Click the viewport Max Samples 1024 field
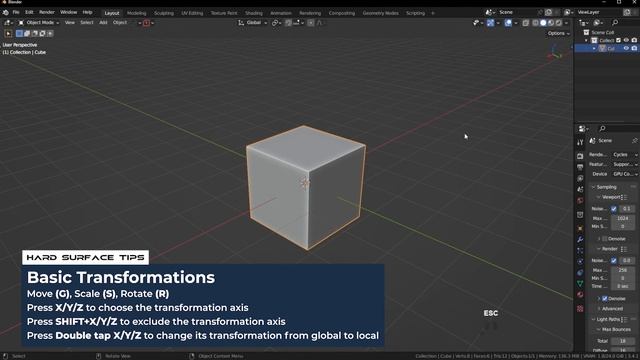Viewport: 640px width, 360px height. [623, 218]
